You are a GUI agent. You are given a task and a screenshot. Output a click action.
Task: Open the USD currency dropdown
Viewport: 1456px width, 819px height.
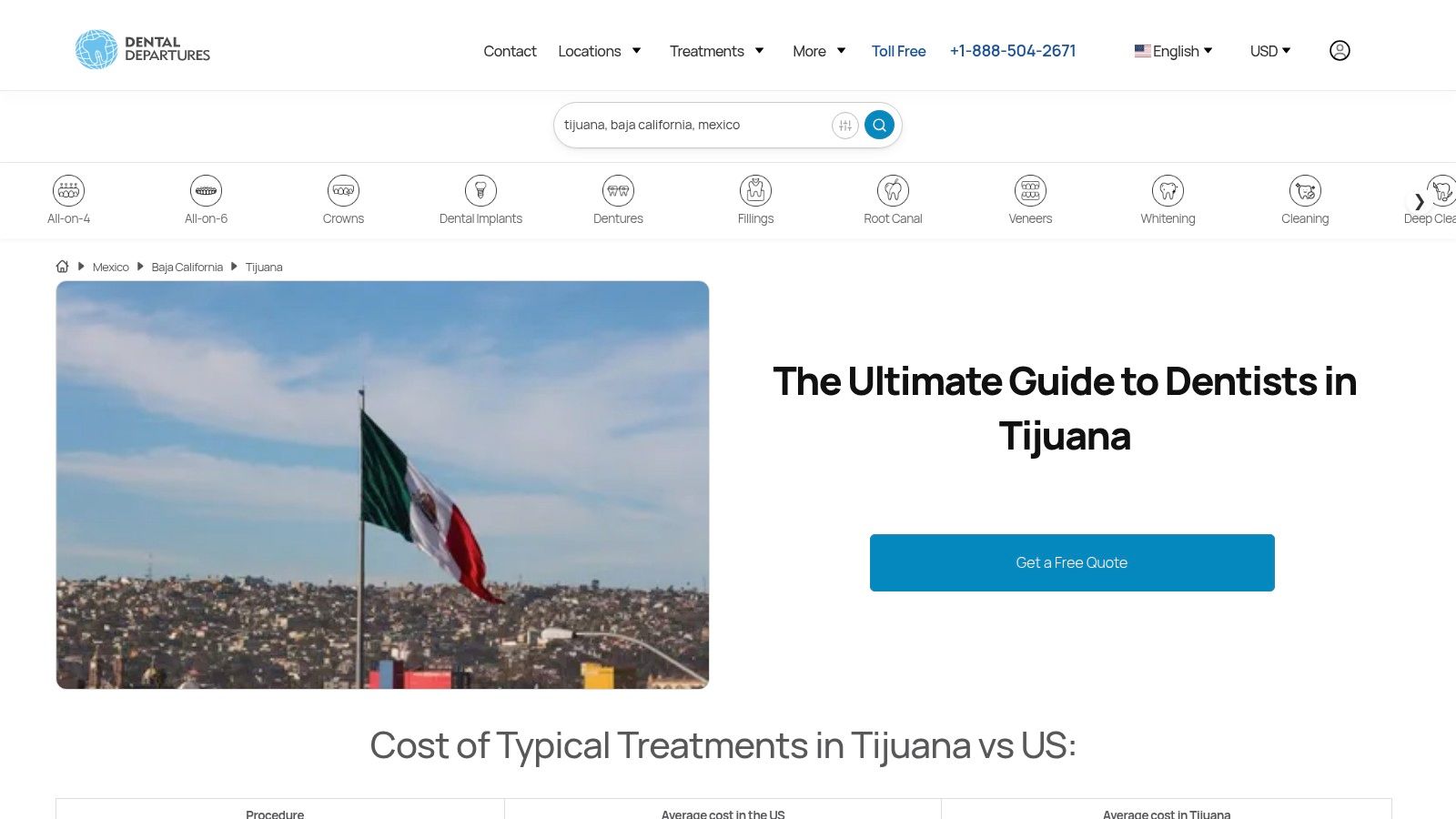coord(1269,51)
